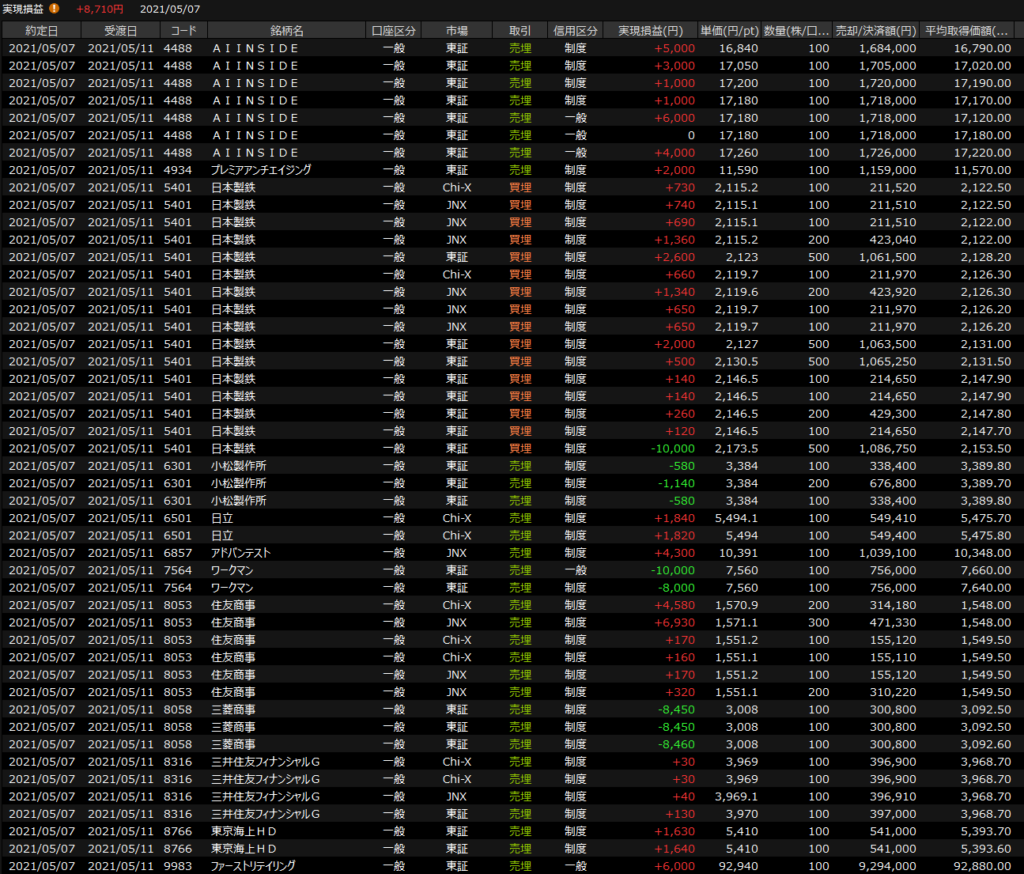
Task: Select the プレミアアンチエイジング row
Action: tap(260, 170)
